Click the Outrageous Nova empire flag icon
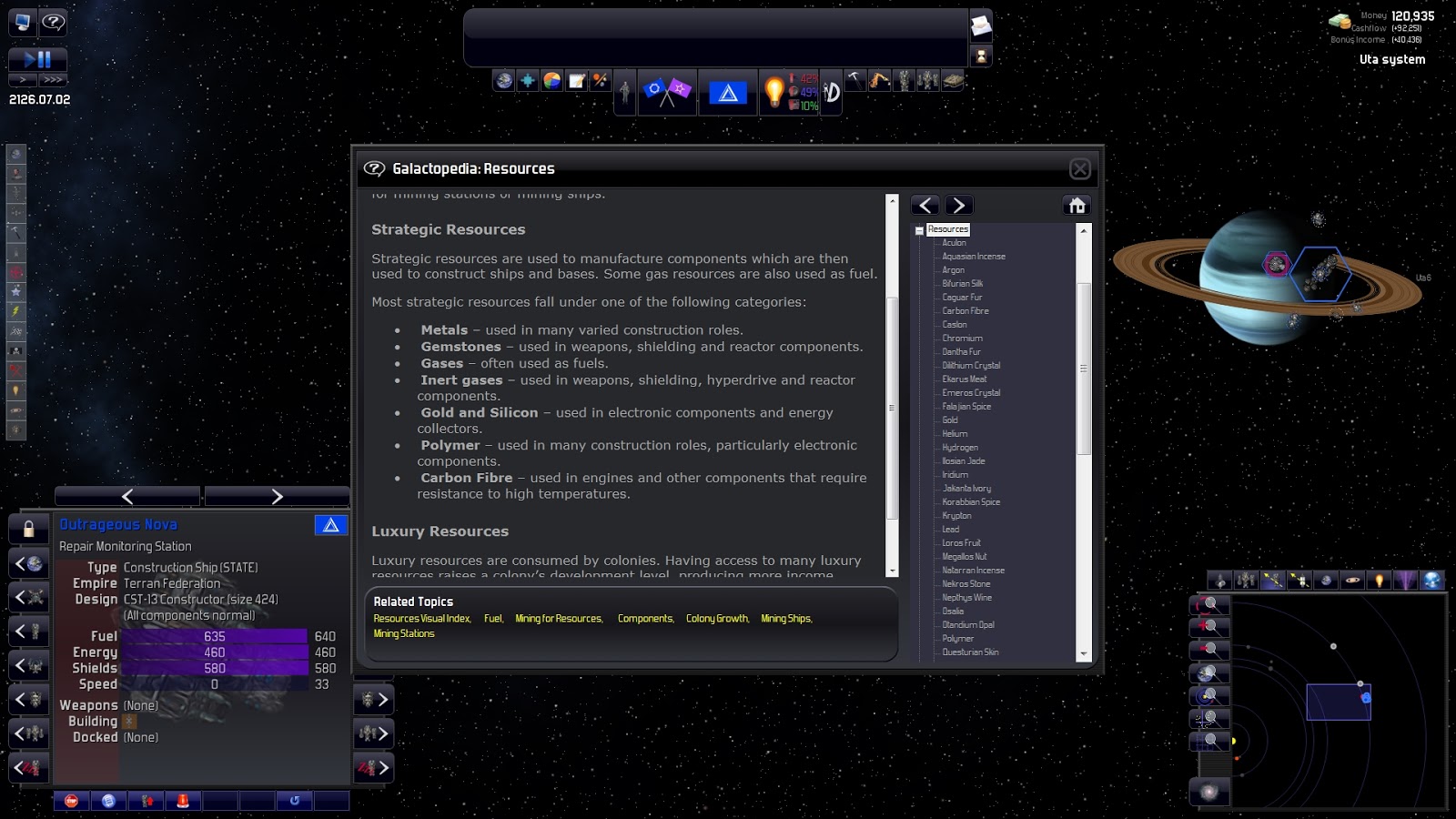The width and height of the screenshot is (1456, 819). click(331, 525)
